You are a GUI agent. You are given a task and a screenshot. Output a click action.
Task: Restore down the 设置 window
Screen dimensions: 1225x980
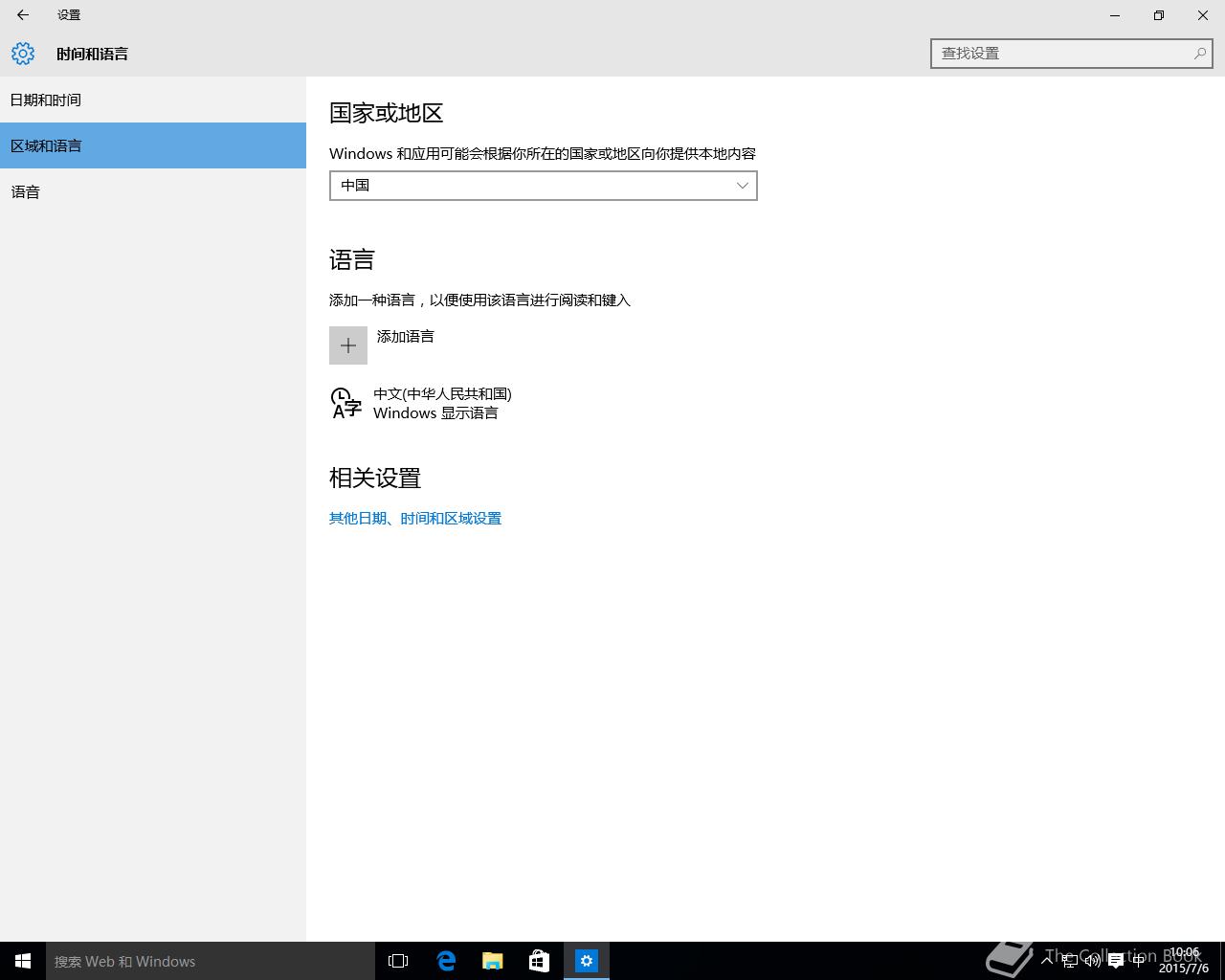tap(1159, 15)
